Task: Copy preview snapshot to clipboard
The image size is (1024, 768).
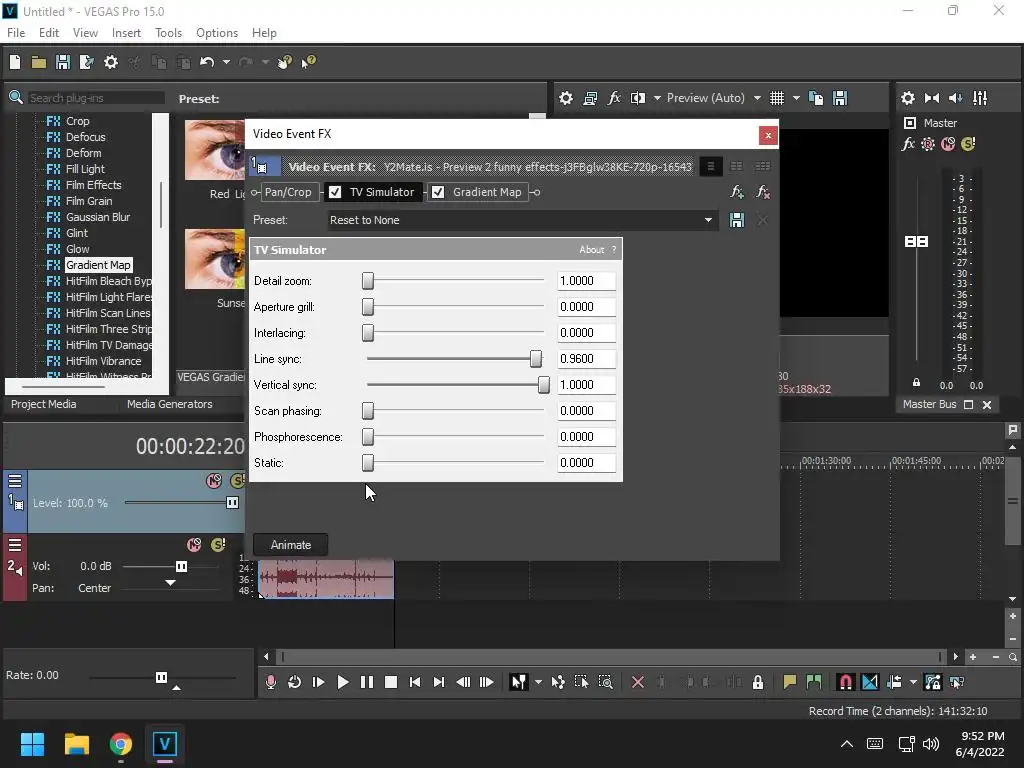Action: (816, 99)
